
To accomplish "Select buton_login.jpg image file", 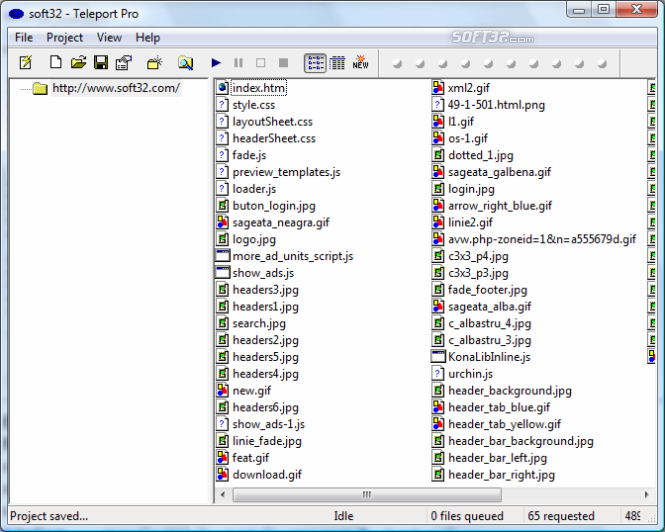I will click(x=274, y=206).
